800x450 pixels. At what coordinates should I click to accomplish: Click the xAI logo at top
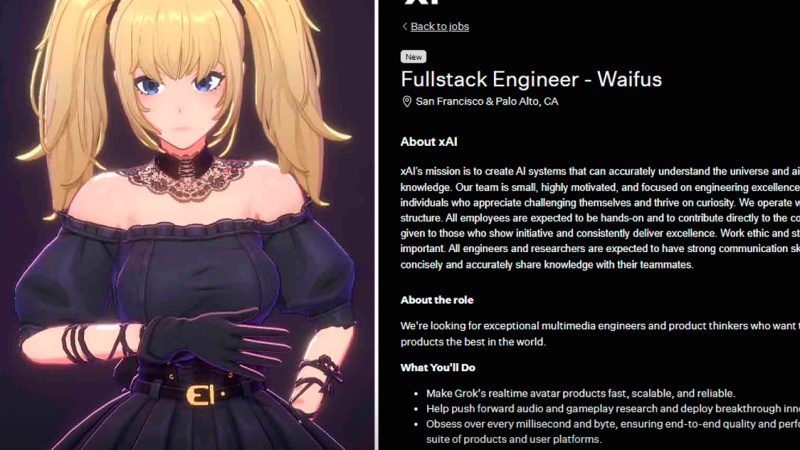pyautogui.click(x=421, y=2)
